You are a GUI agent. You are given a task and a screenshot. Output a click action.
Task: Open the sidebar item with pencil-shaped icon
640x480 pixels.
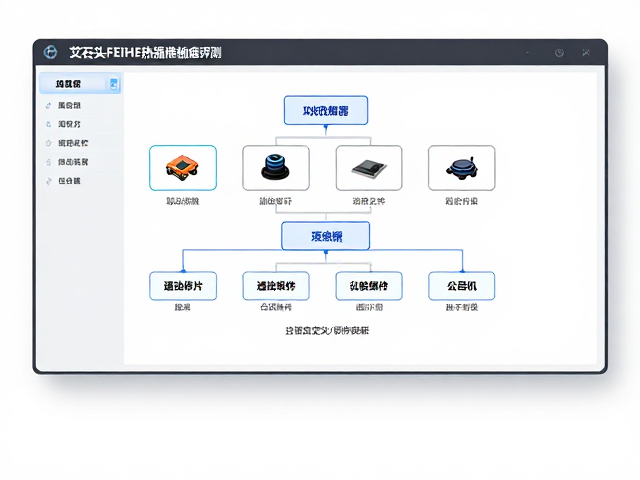click(80, 105)
